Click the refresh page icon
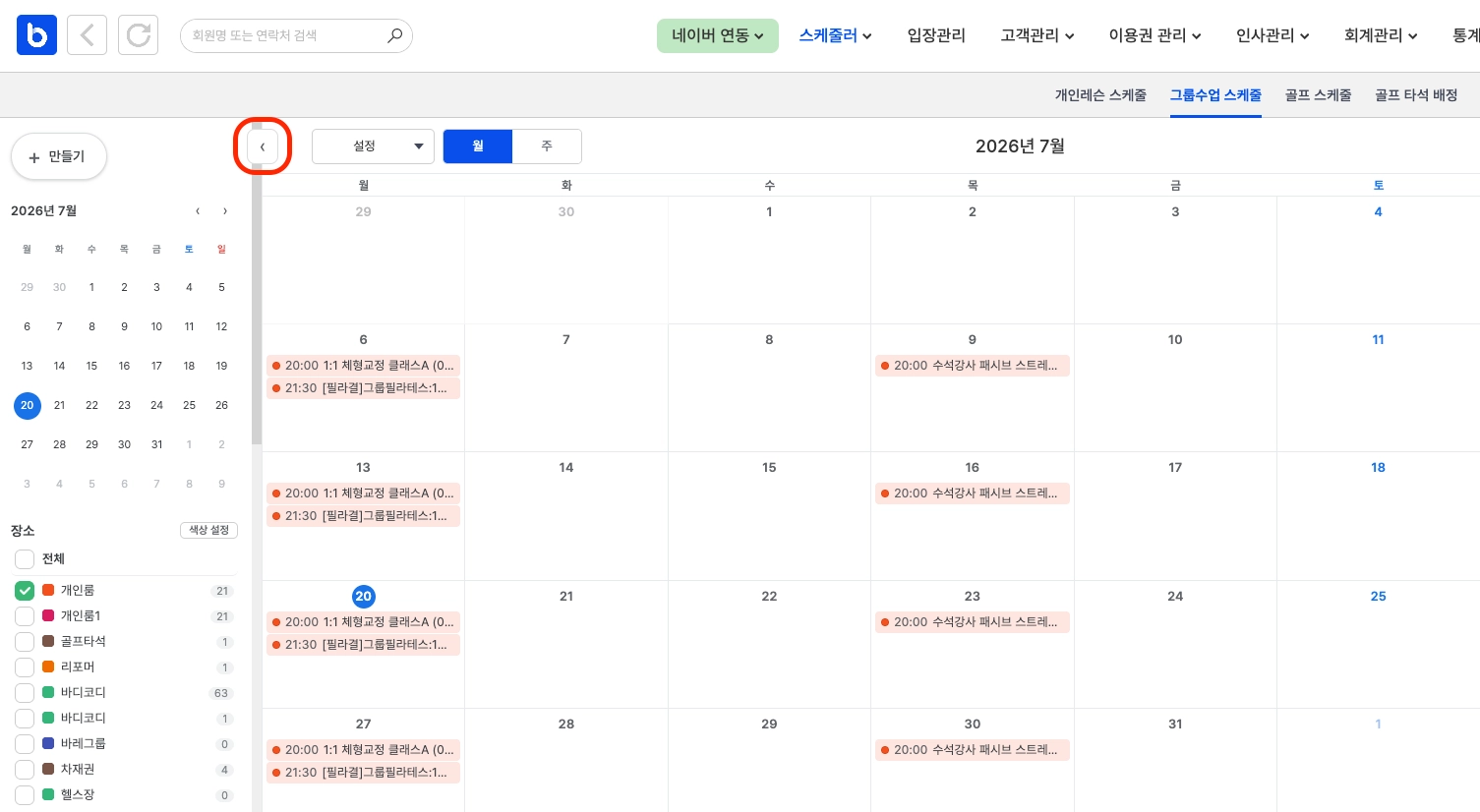This screenshot has height=812, width=1480. click(x=138, y=35)
